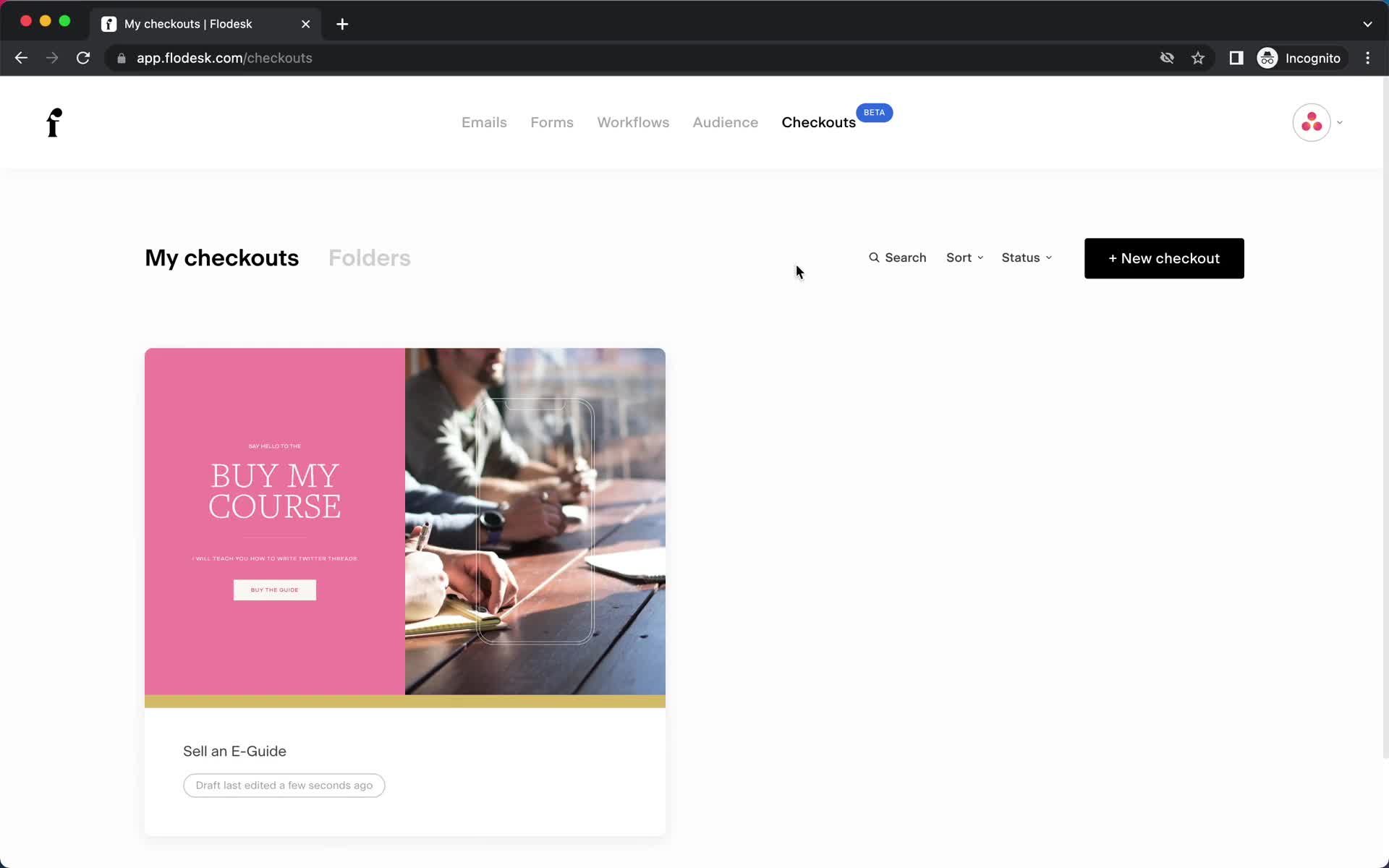Click the Search icon in My checkouts
The width and height of the screenshot is (1389, 868).
(x=874, y=257)
